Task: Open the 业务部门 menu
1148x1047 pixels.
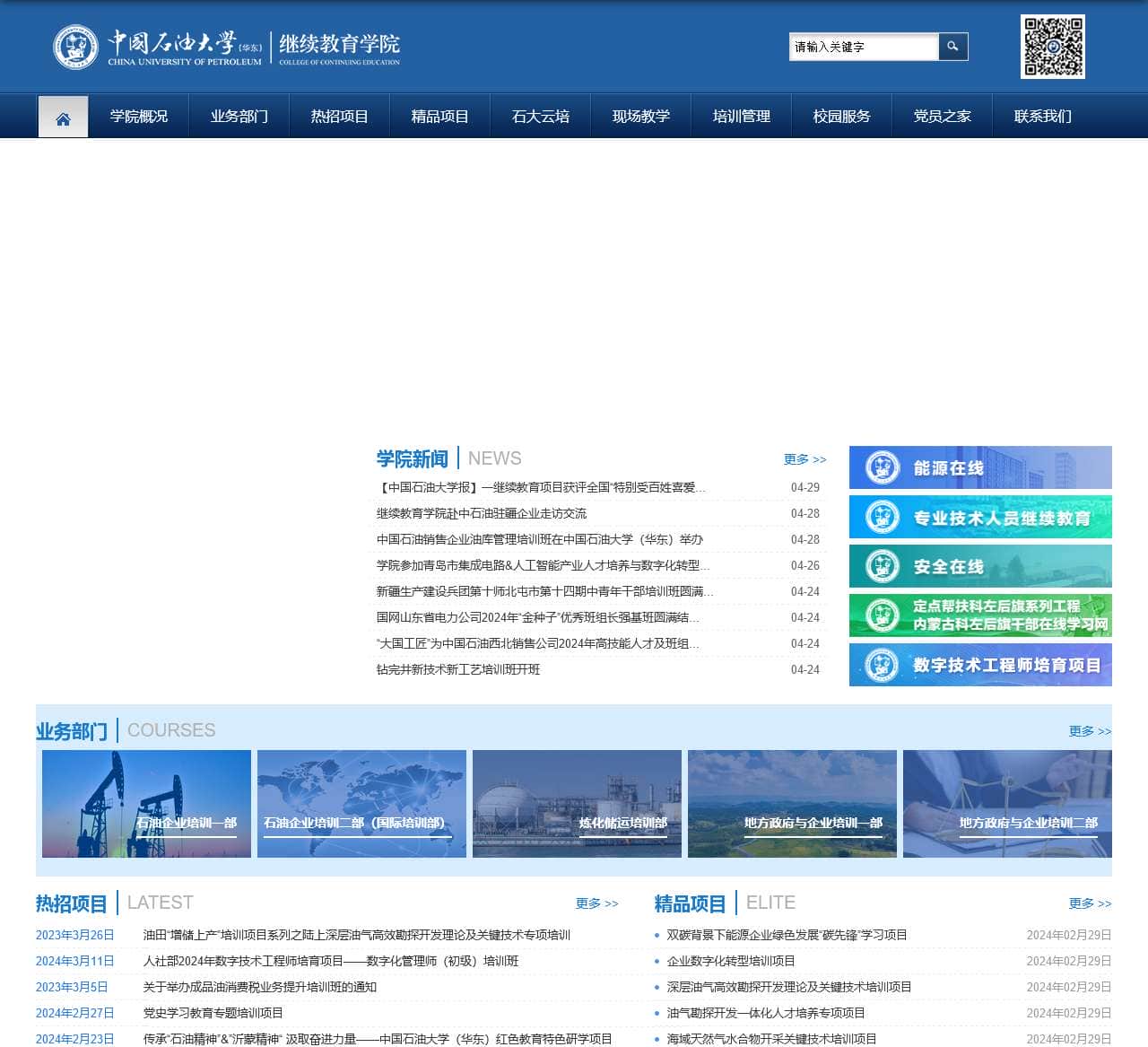Action: pos(239,117)
